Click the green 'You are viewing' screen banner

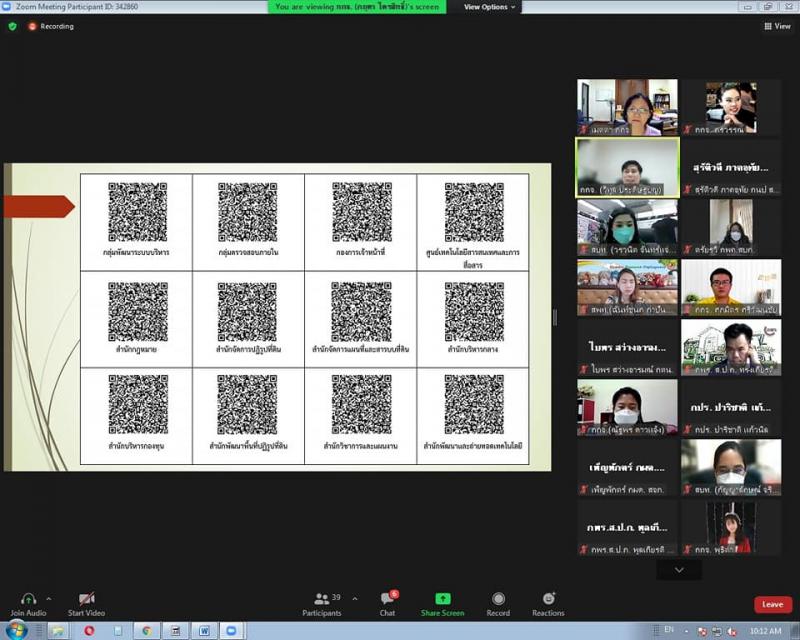pyautogui.click(x=357, y=7)
